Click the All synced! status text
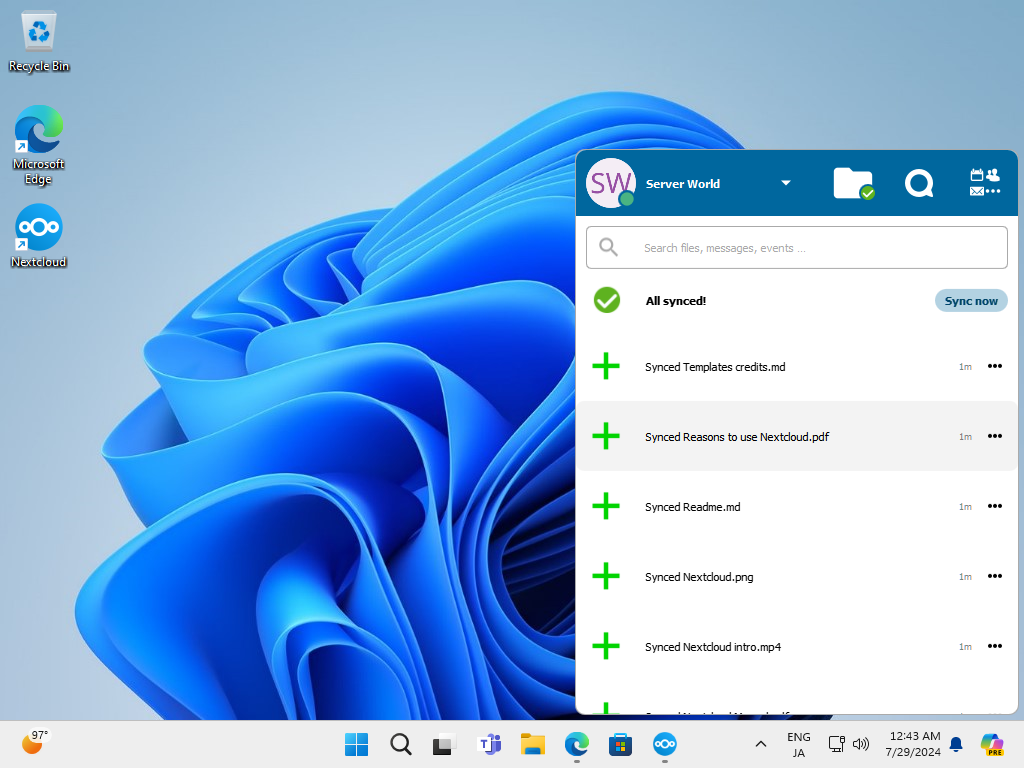The height and width of the screenshot is (768, 1024). (675, 301)
